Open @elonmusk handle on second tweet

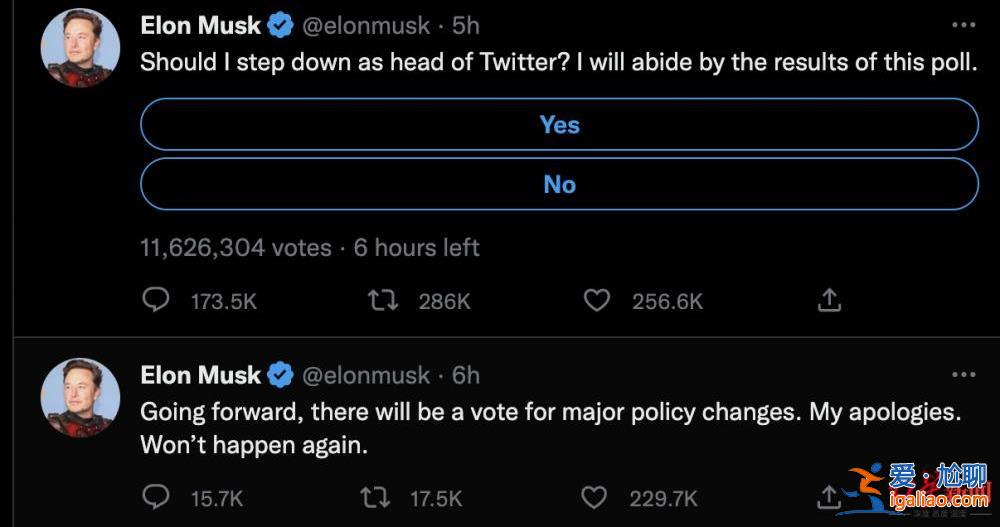[366, 375]
